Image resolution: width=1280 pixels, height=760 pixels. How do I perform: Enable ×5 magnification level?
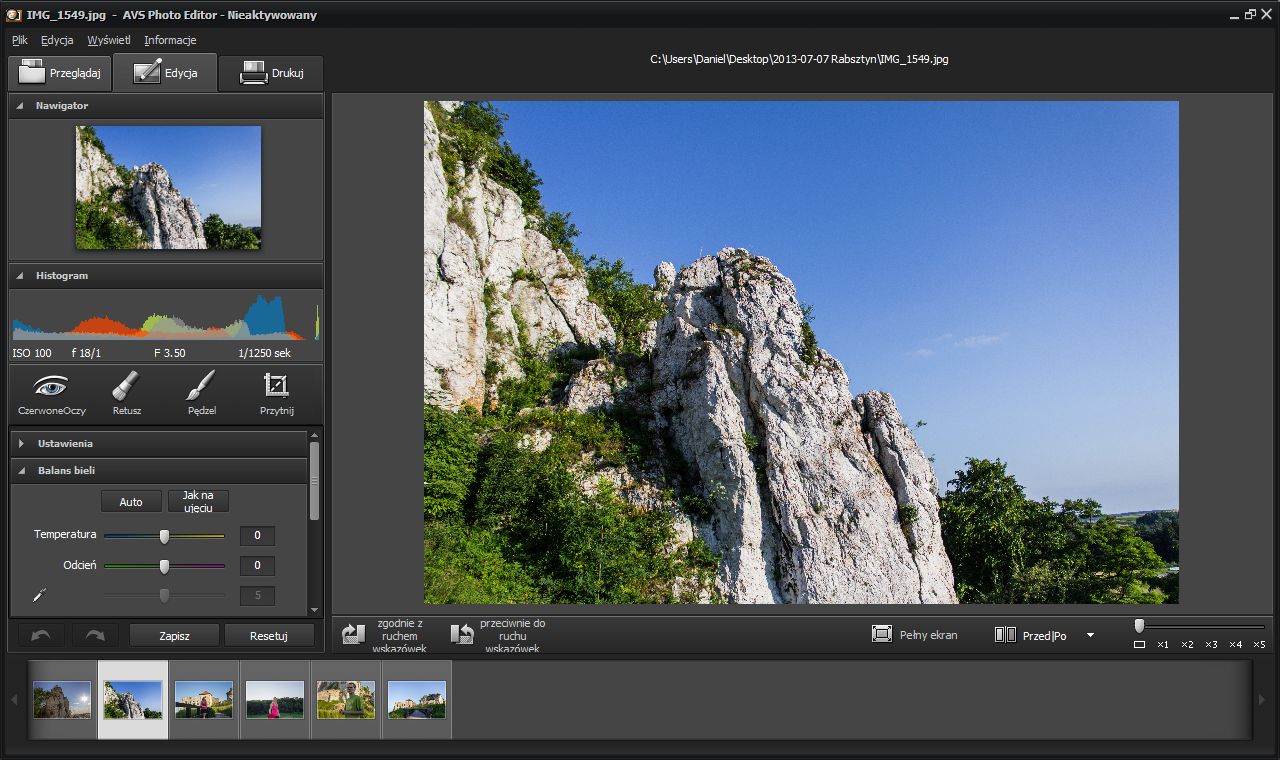click(x=1259, y=645)
